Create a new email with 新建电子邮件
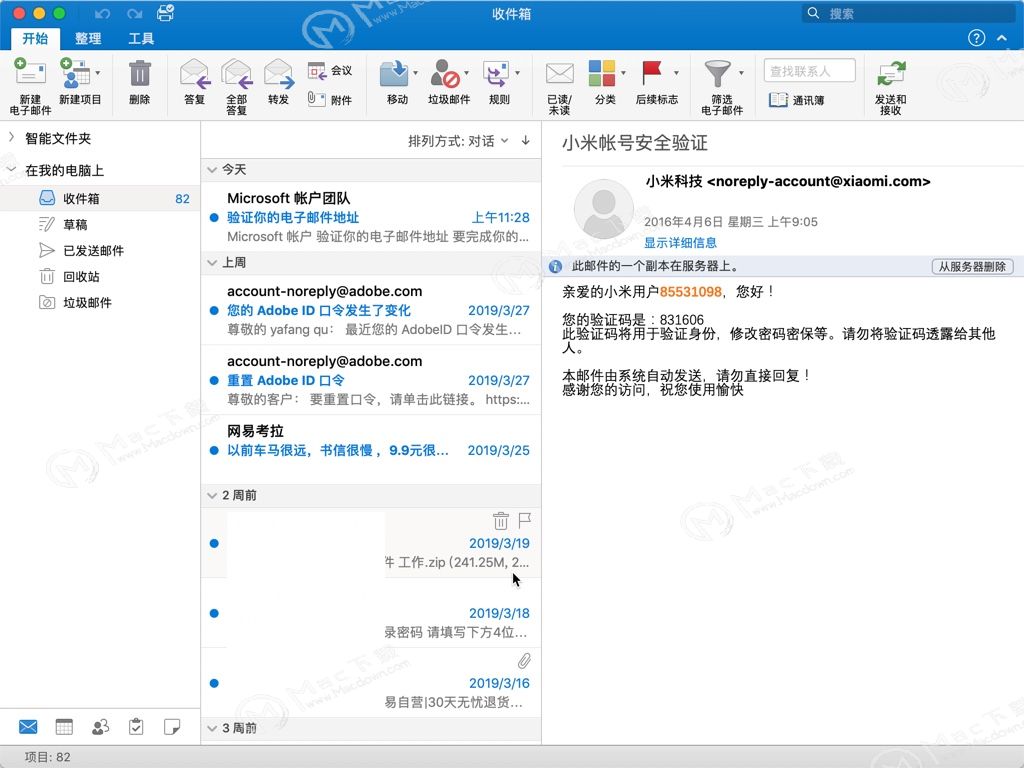The image size is (1024, 768). click(x=30, y=86)
